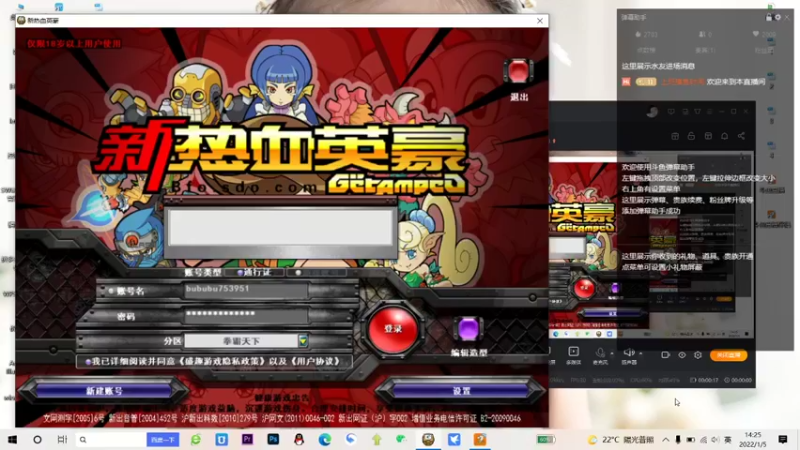Image resolution: width=800 pixels, height=450 pixels.
Task: Open the 用户协议 user agreement link
Action: tap(314, 361)
